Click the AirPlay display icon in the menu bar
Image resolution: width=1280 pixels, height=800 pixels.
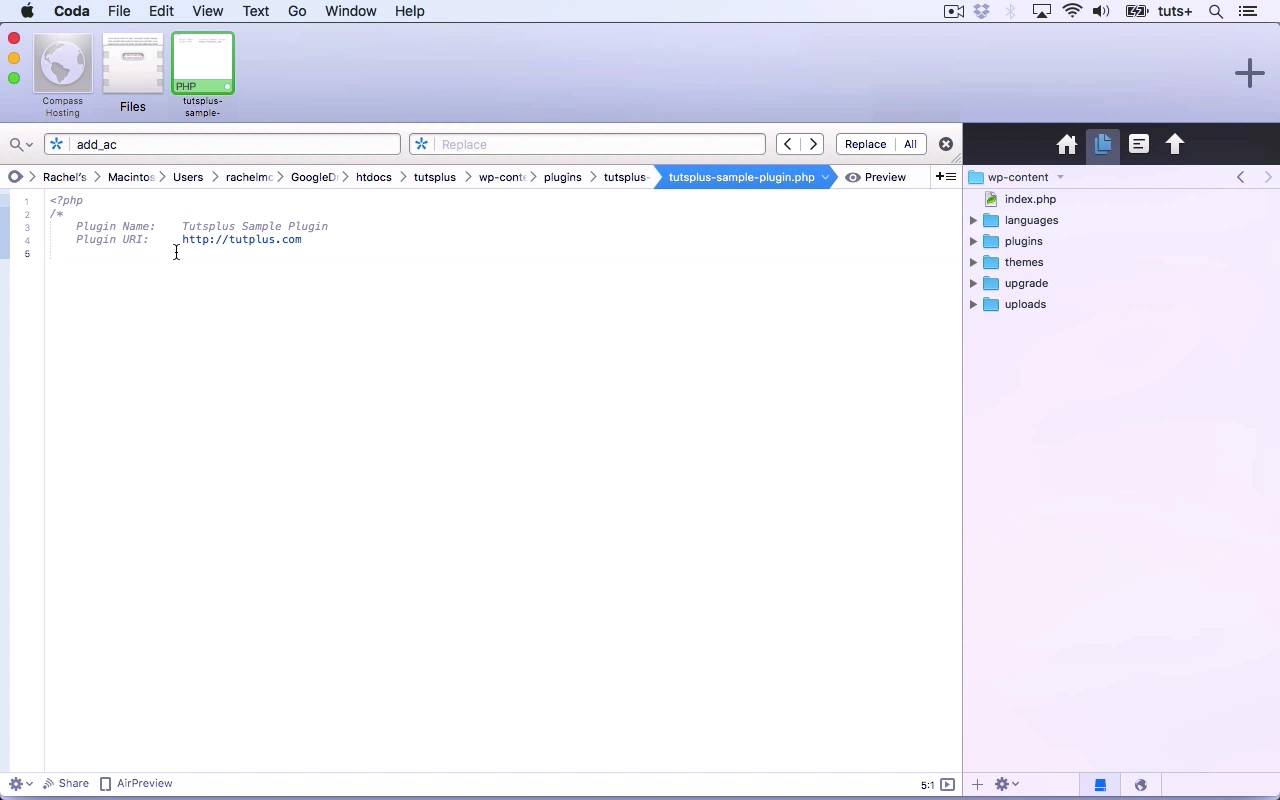(x=1042, y=11)
